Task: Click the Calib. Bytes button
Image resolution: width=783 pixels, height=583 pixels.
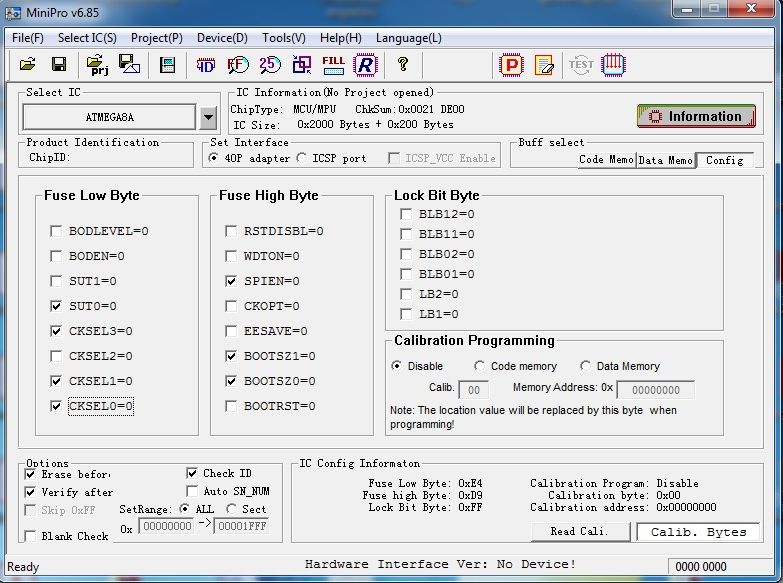Action: click(698, 532)
